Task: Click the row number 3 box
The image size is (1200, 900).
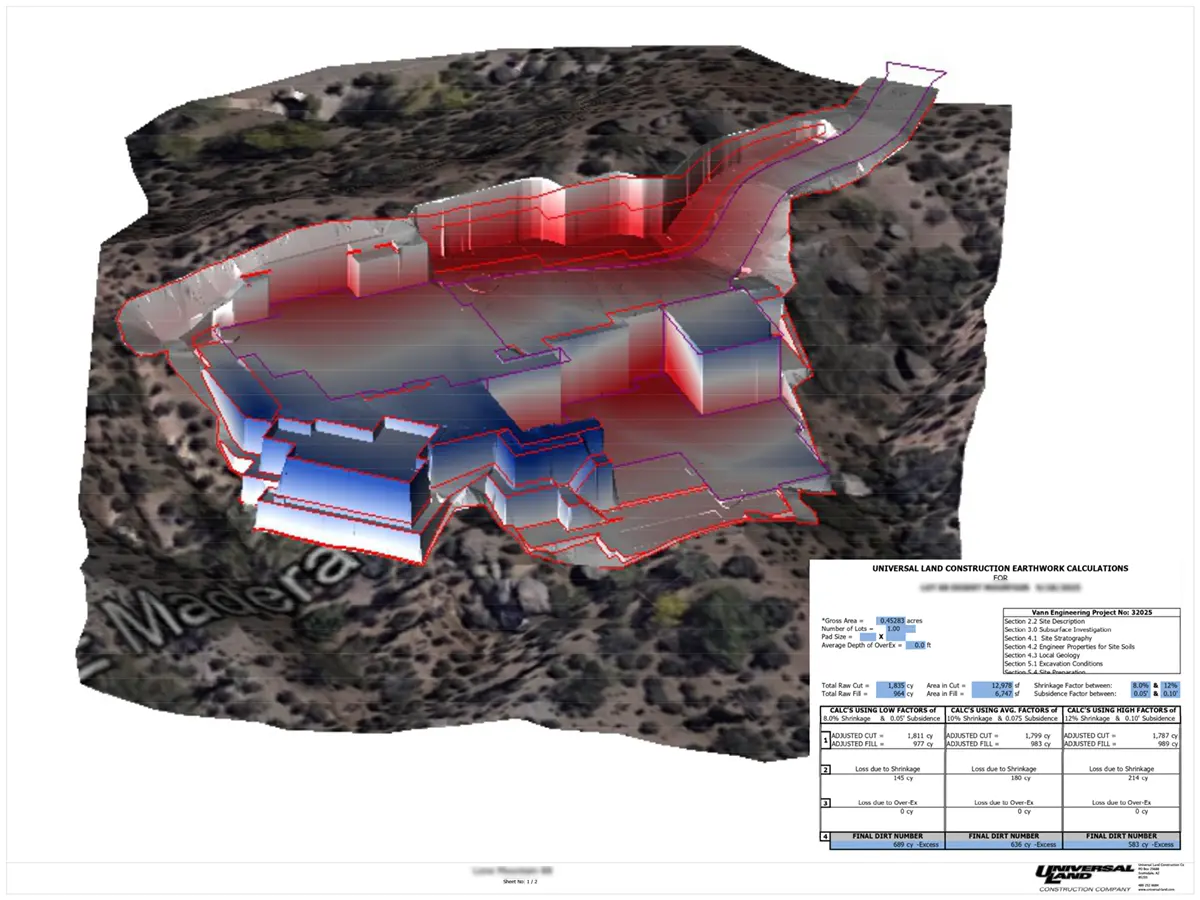Action: click(x=825, y=803)
